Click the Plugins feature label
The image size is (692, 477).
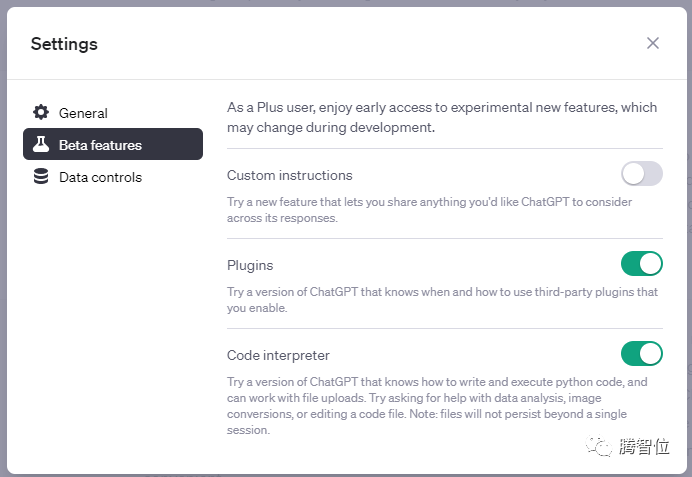(250, 265)
